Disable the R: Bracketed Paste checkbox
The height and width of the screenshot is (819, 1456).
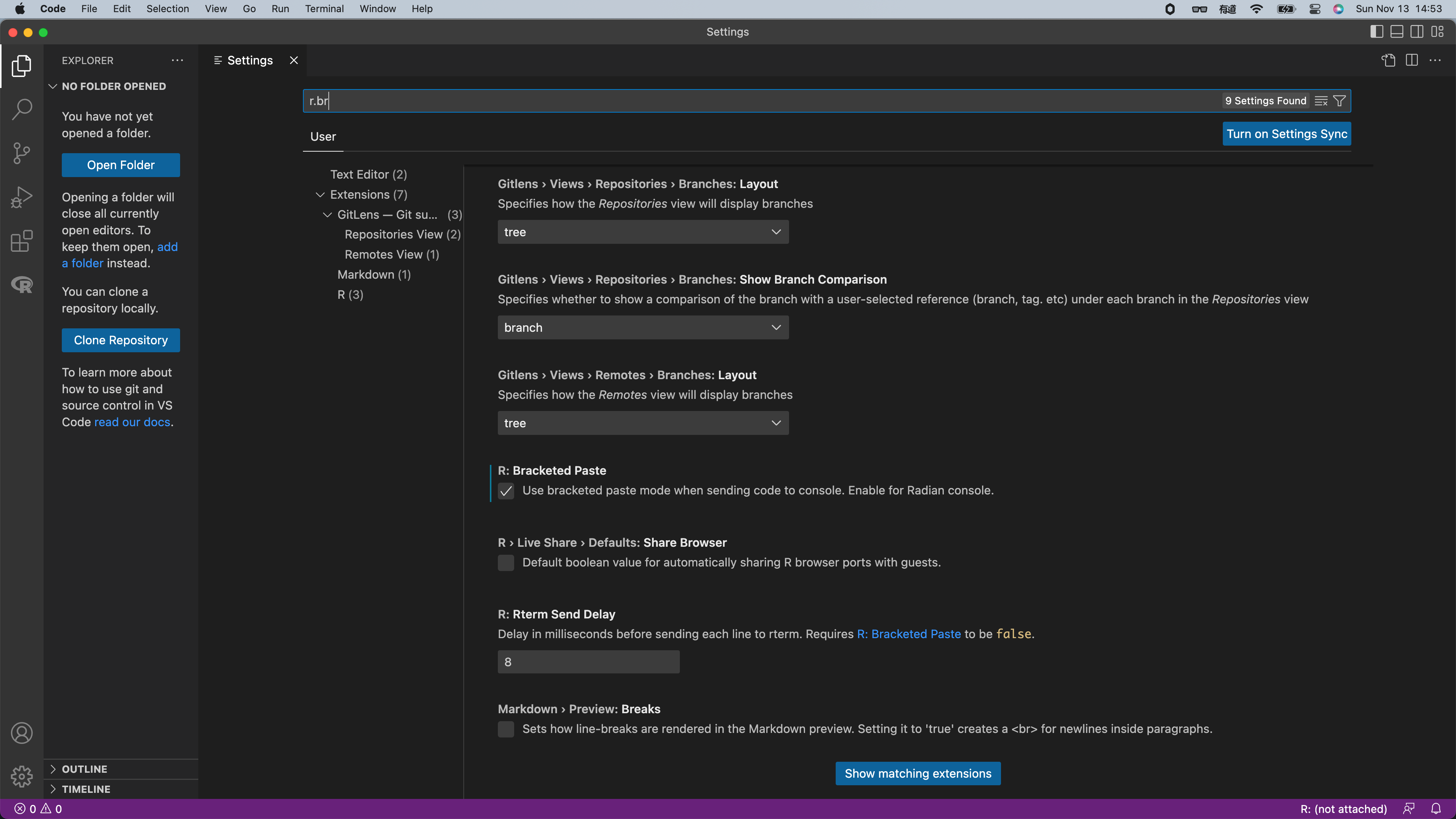tap(506, 491)
